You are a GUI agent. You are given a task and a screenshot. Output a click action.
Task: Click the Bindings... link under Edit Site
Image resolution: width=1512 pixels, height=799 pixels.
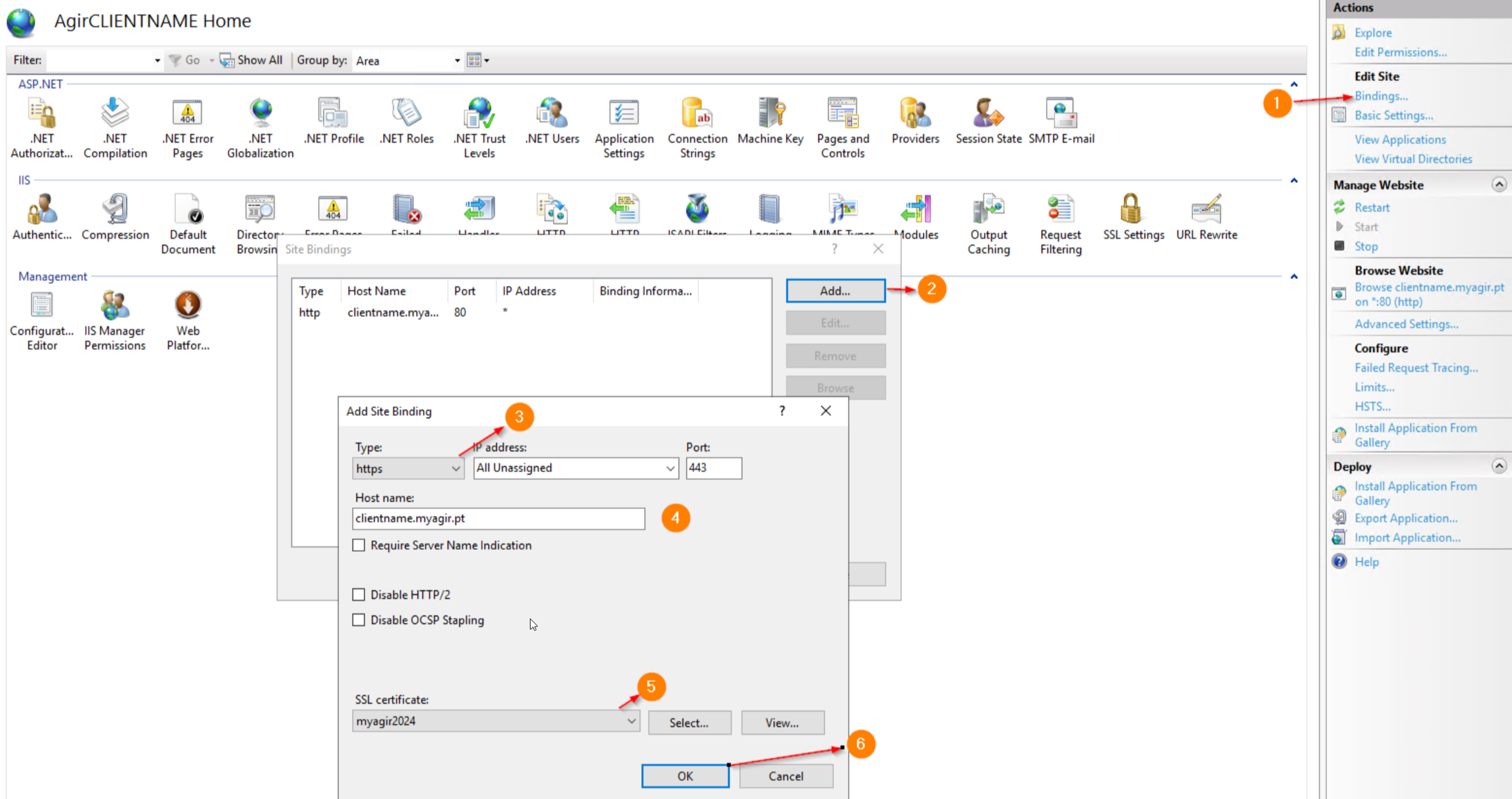click(x=1381, y=96)
